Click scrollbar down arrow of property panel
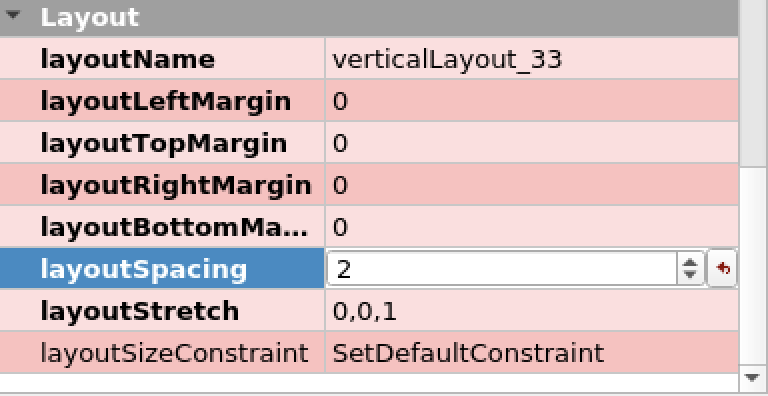 tap(752, 377)
